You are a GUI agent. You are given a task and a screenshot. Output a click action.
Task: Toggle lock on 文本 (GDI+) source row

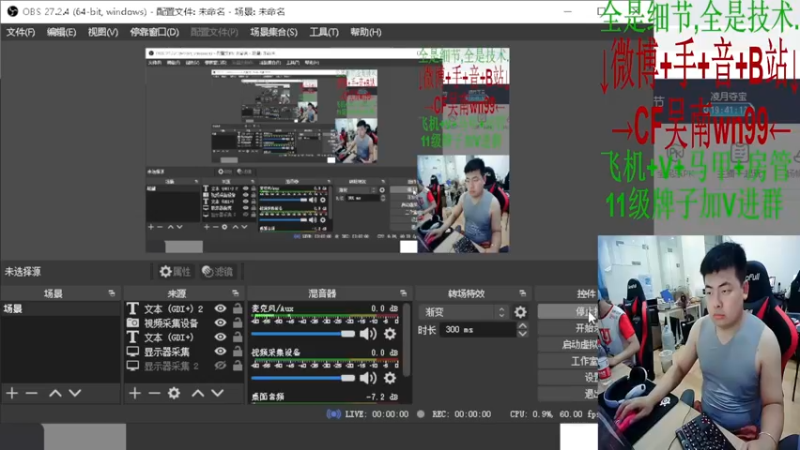[x=238, y=337]
